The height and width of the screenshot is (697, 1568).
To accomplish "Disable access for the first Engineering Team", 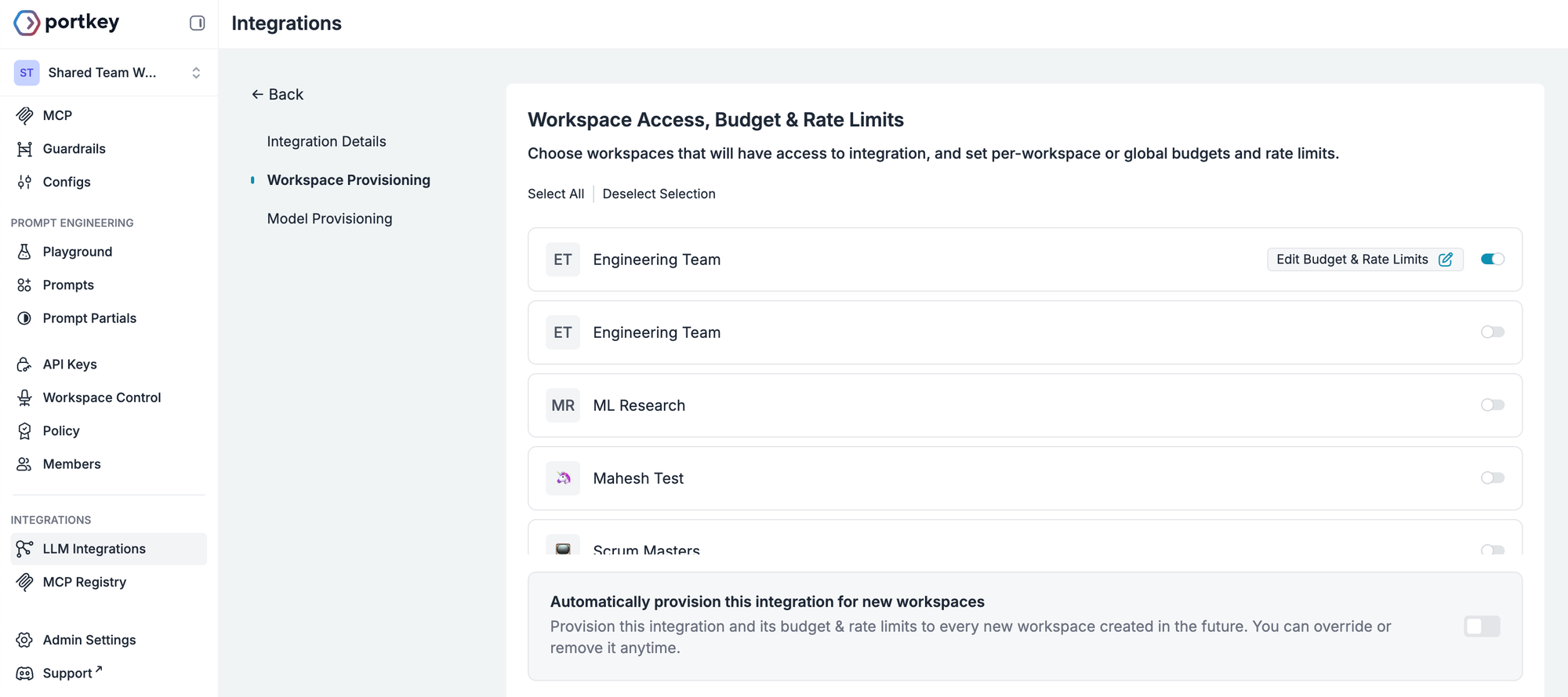I will pos(1492,260).
